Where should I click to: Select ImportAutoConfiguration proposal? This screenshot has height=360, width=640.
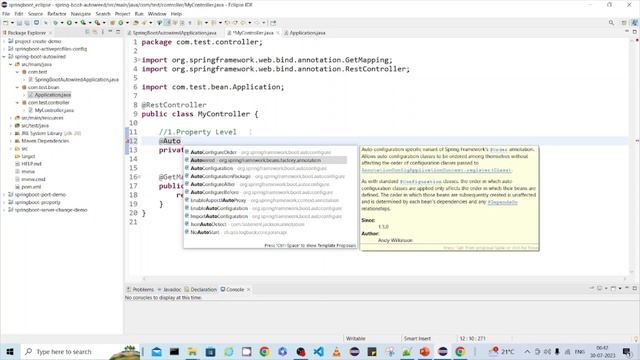(265, 216)
